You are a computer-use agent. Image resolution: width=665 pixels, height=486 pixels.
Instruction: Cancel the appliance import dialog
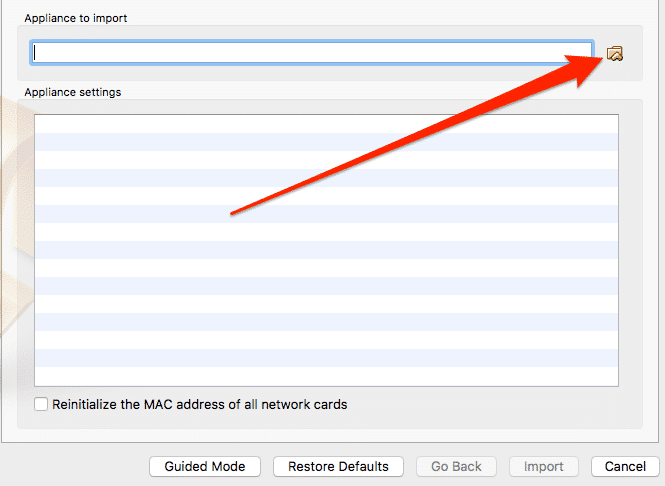(625, 466)
